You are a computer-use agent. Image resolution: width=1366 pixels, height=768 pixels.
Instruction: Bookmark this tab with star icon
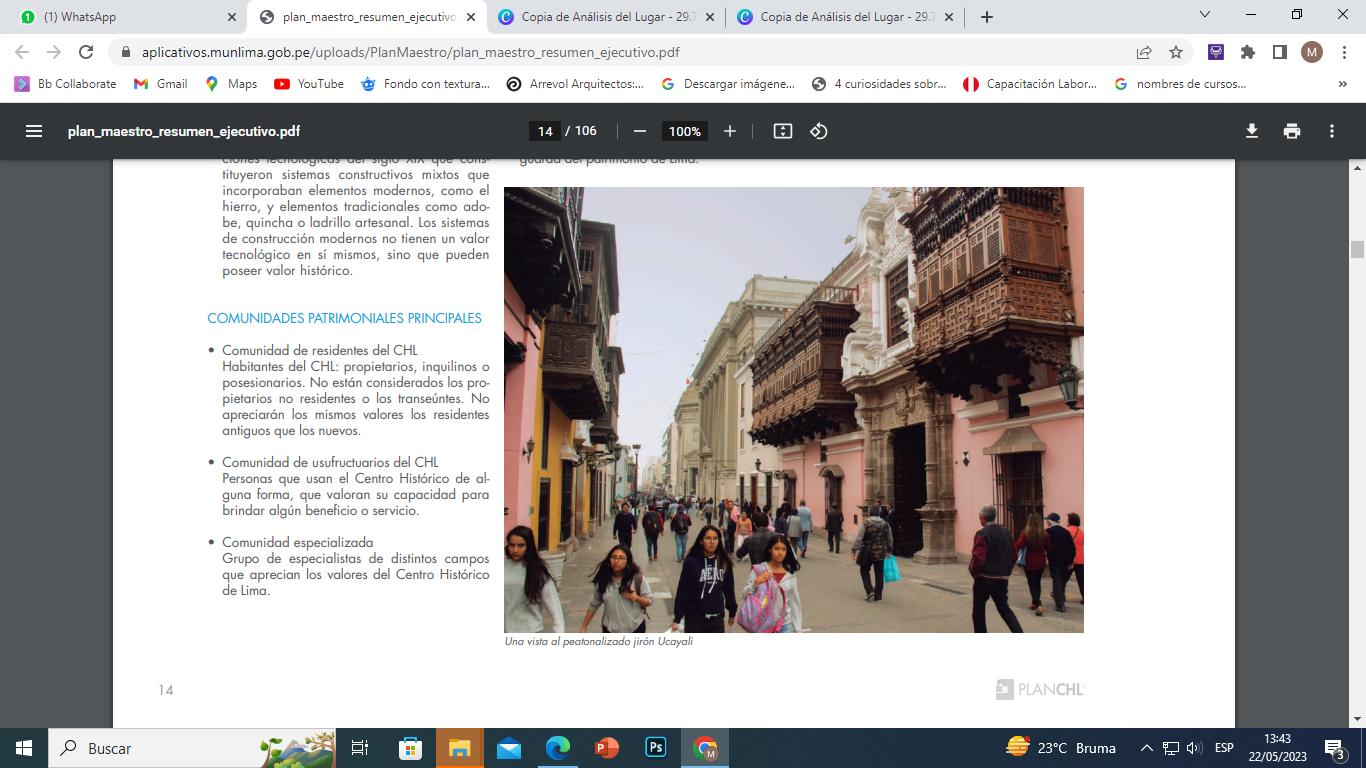click(x=1176, y=52)
